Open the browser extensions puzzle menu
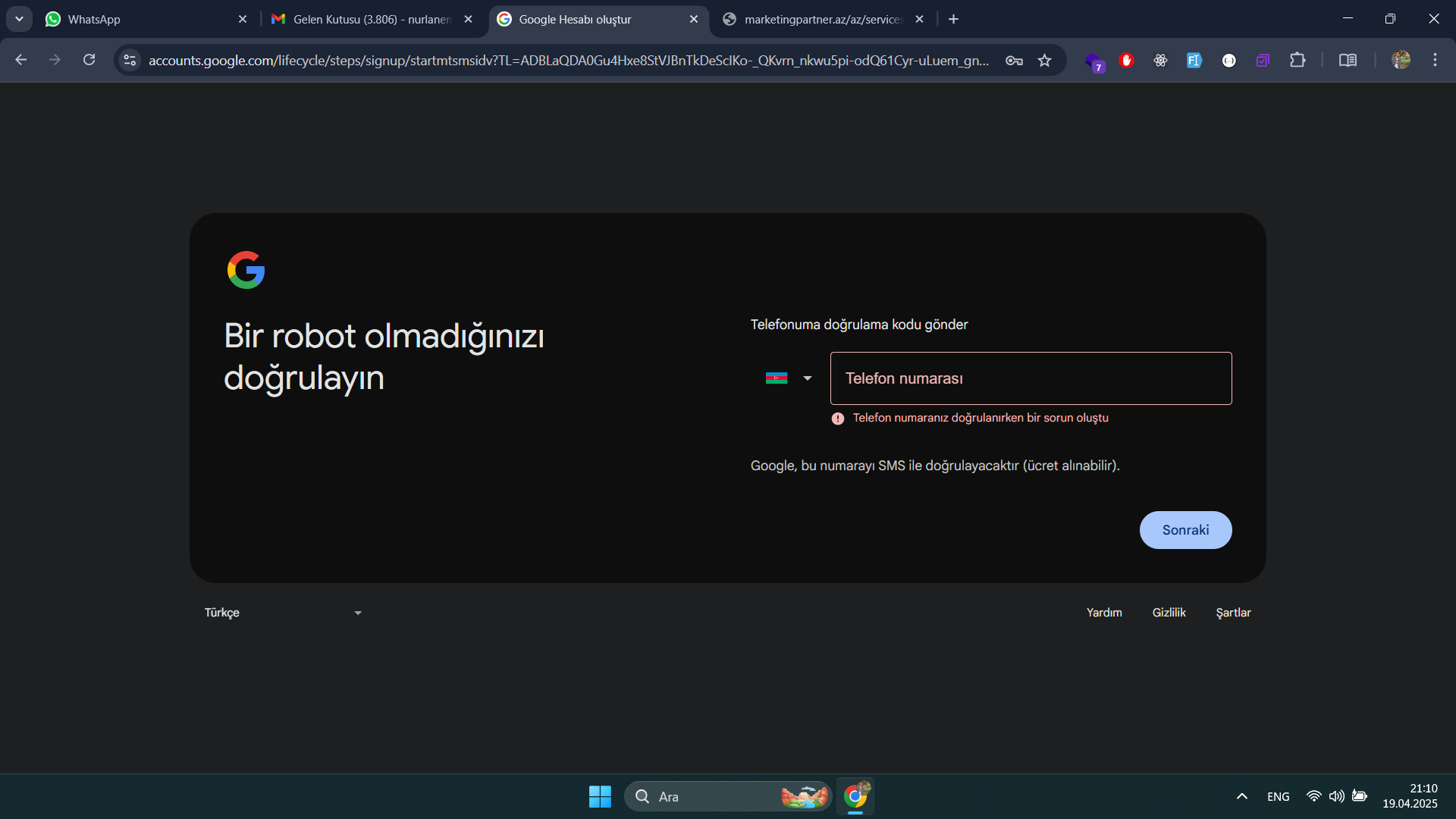 [1298, 60]
